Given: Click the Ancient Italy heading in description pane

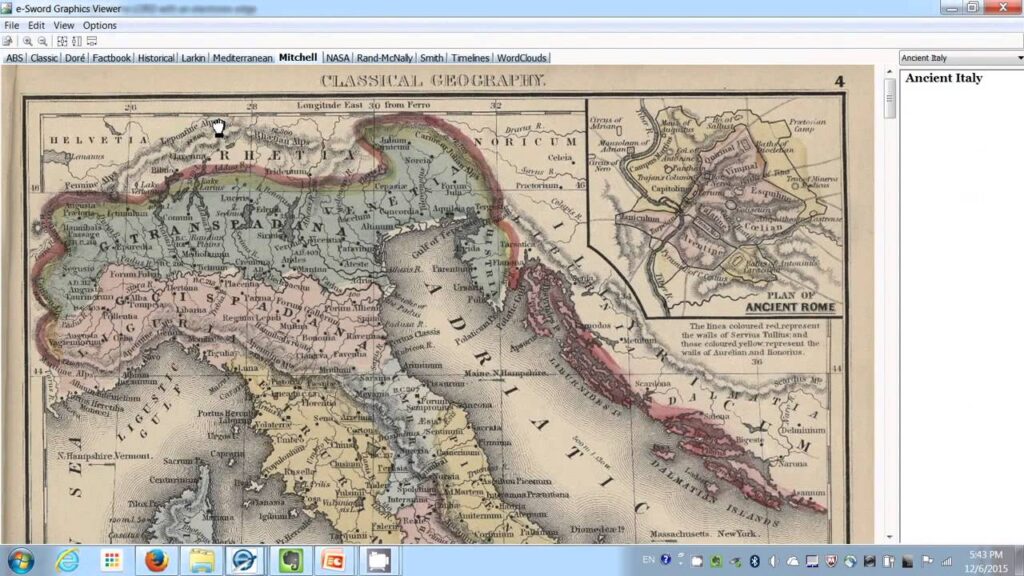Looking at the screenshot, I should tap(944, 78).
